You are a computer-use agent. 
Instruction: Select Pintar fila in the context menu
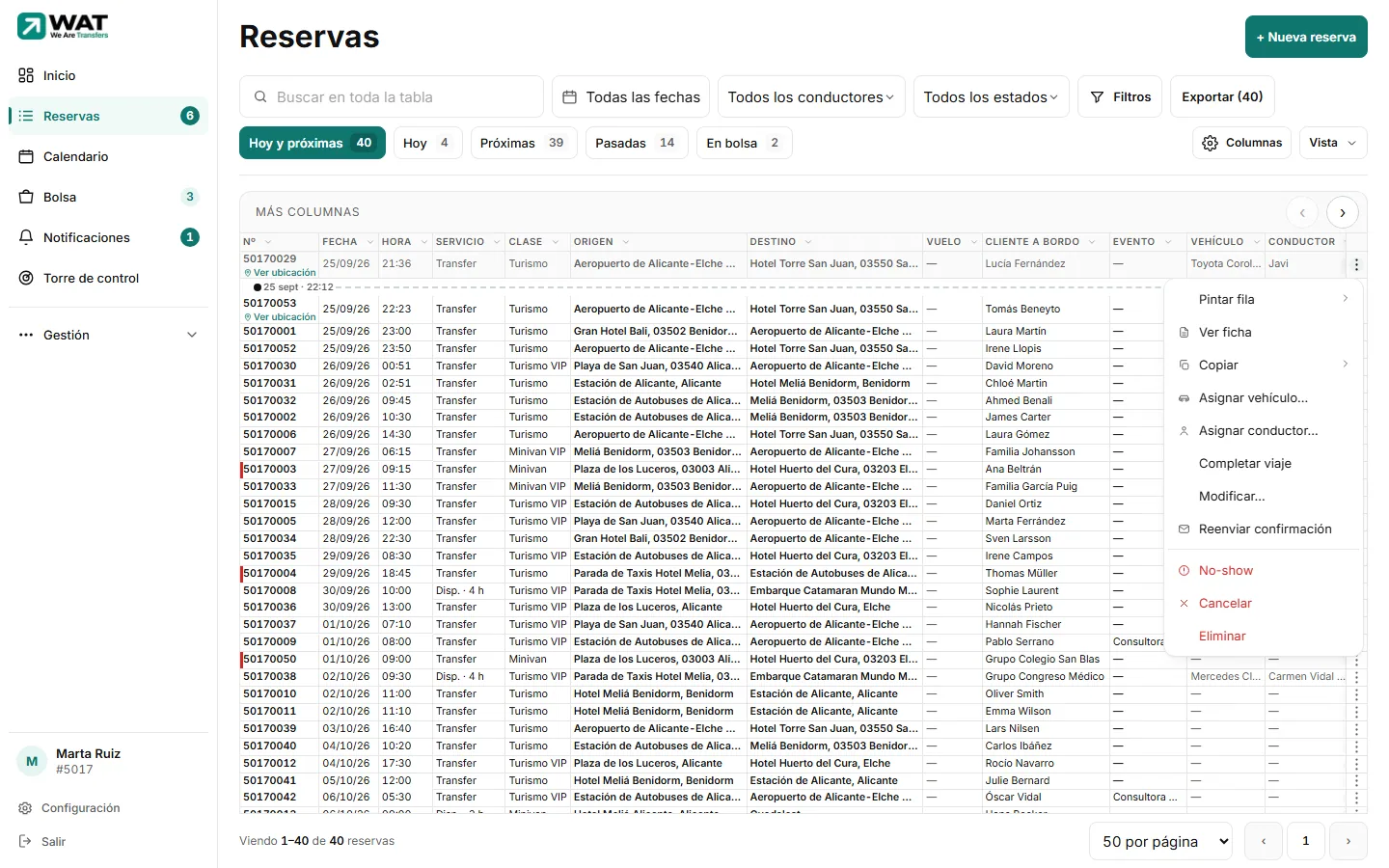point(1264,299)
